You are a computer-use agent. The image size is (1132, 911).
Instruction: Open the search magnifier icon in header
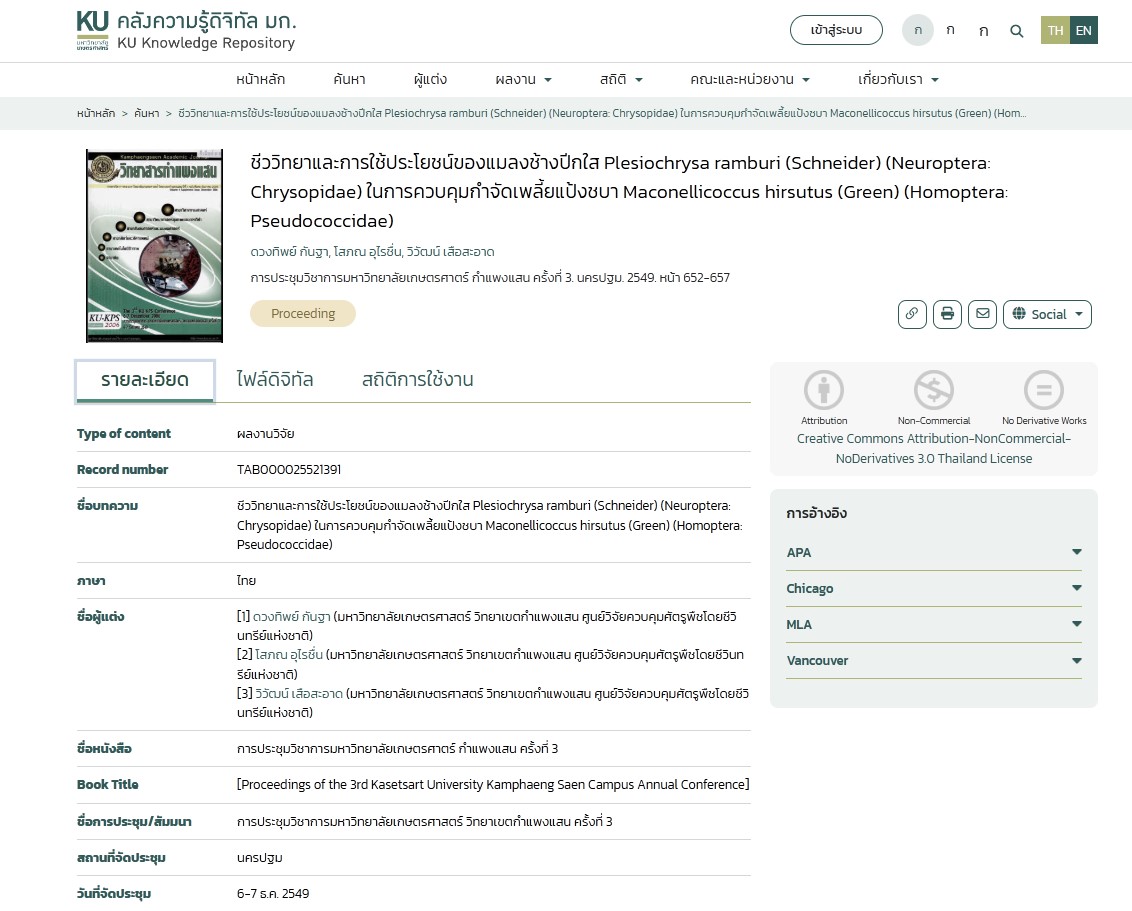point(1017,31)
